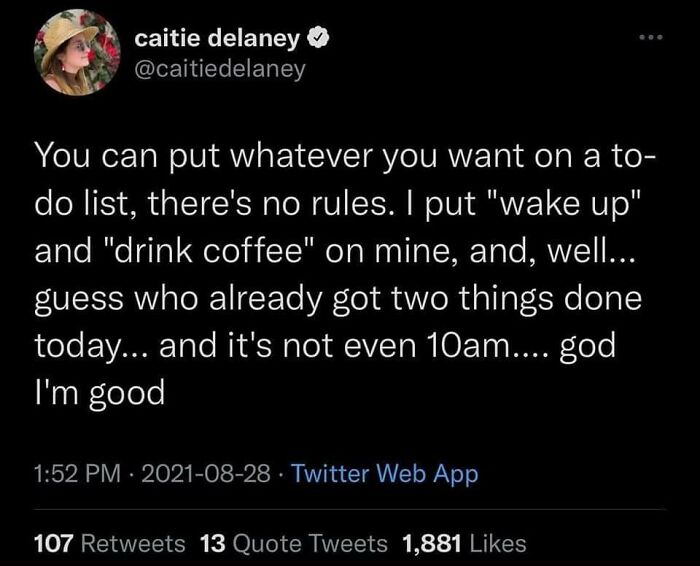View the 13 Quote Tweets list

coord(293,542)
